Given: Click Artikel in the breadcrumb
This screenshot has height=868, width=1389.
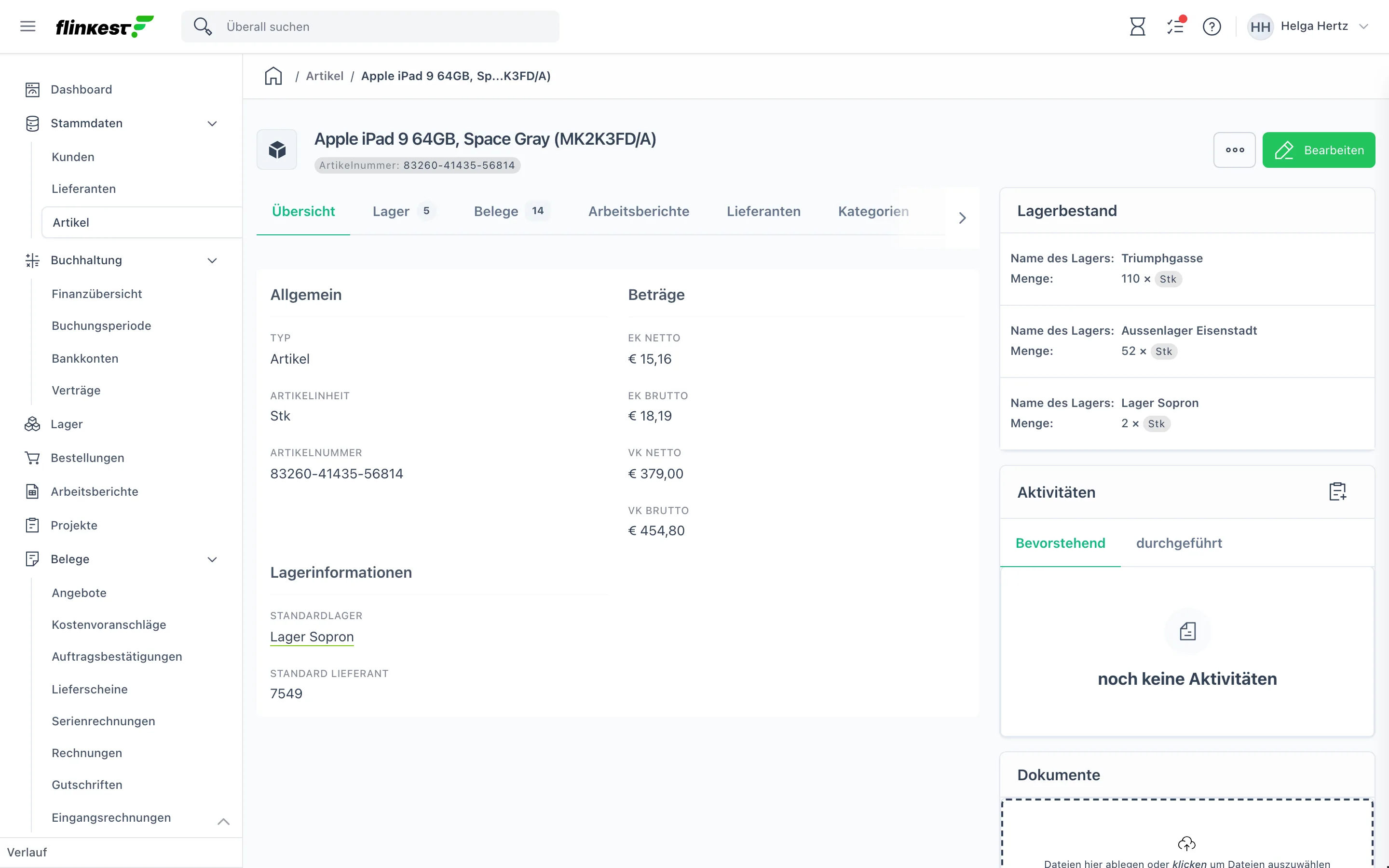Looking at the screenshot, I should point(324,76).
